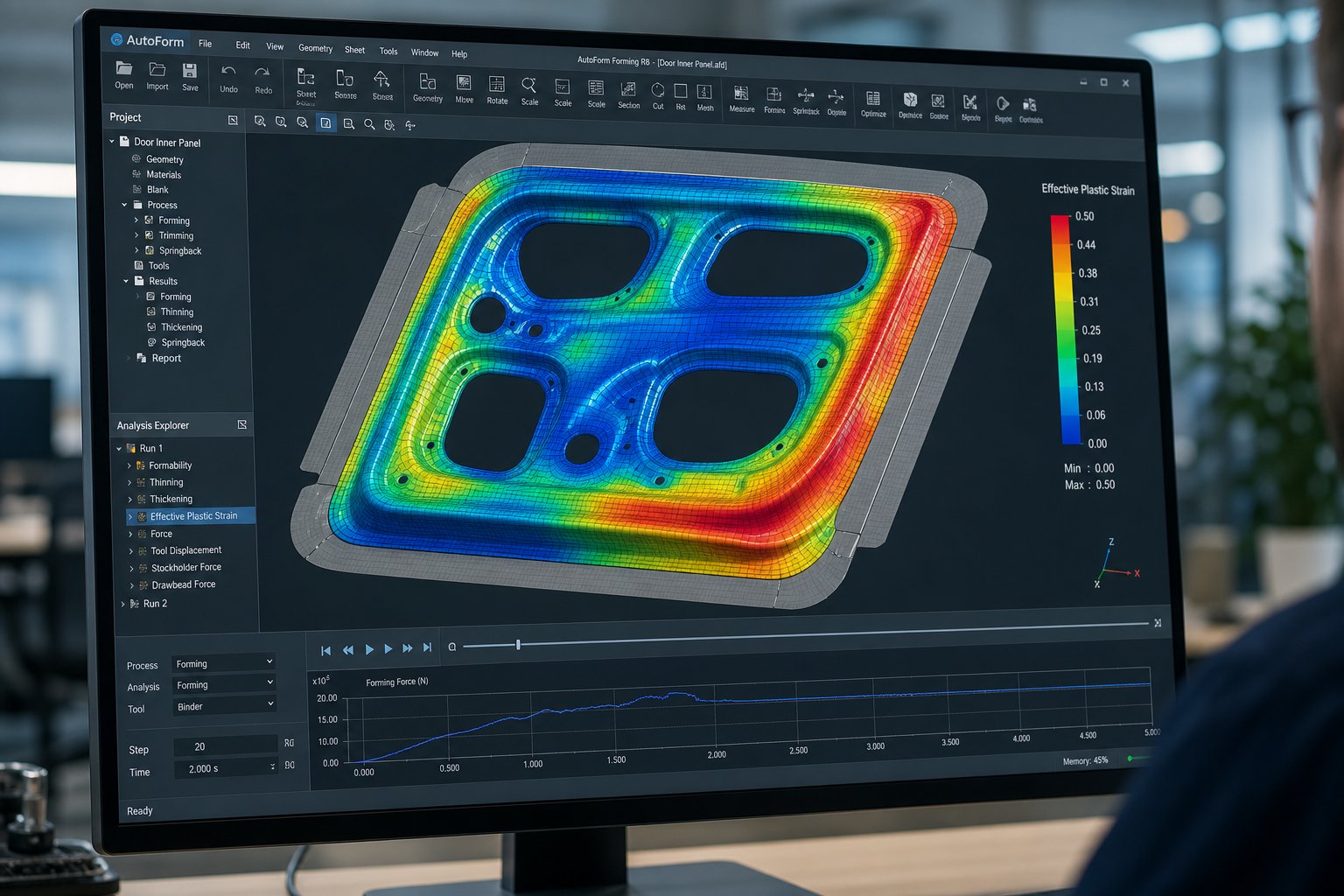1344x896 pixels.
Task: Open the Edit menu
Action: tap(243, 45)
